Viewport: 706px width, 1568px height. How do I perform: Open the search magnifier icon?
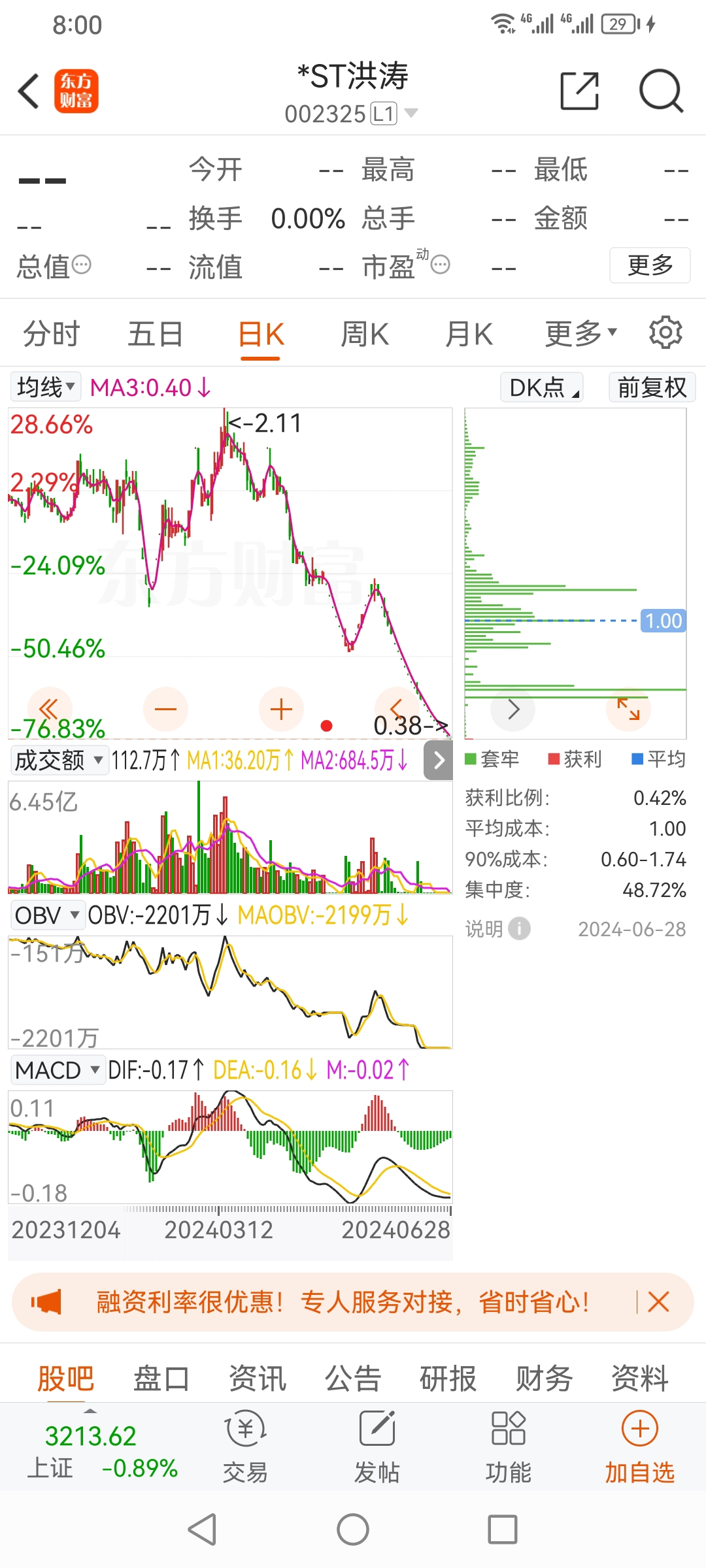[661, 91]
